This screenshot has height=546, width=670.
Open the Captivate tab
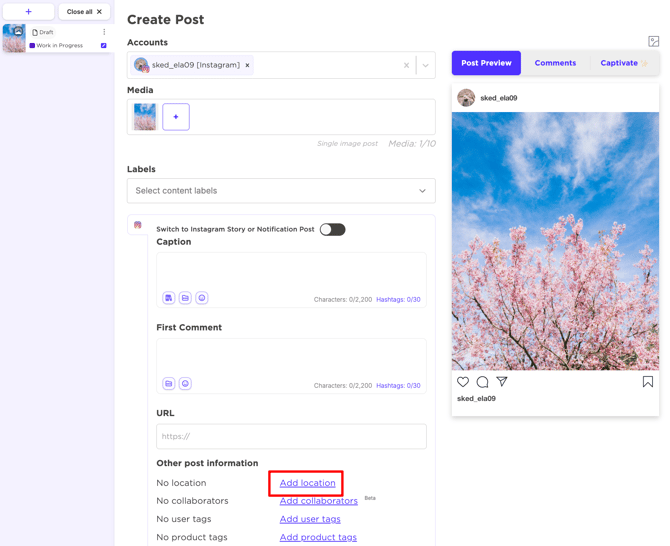click(620, 63)
